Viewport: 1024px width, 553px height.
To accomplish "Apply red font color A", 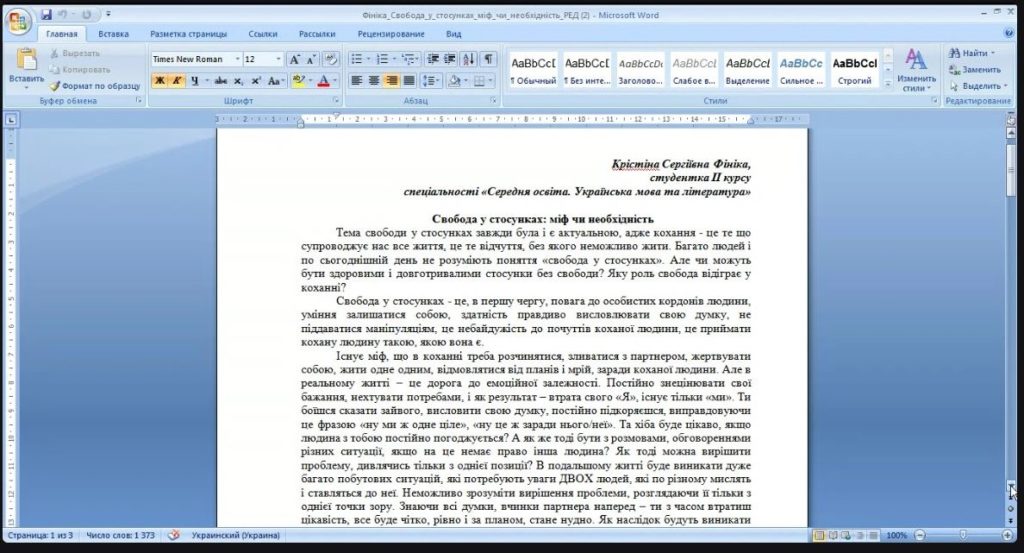I will [x=323, y=80].
